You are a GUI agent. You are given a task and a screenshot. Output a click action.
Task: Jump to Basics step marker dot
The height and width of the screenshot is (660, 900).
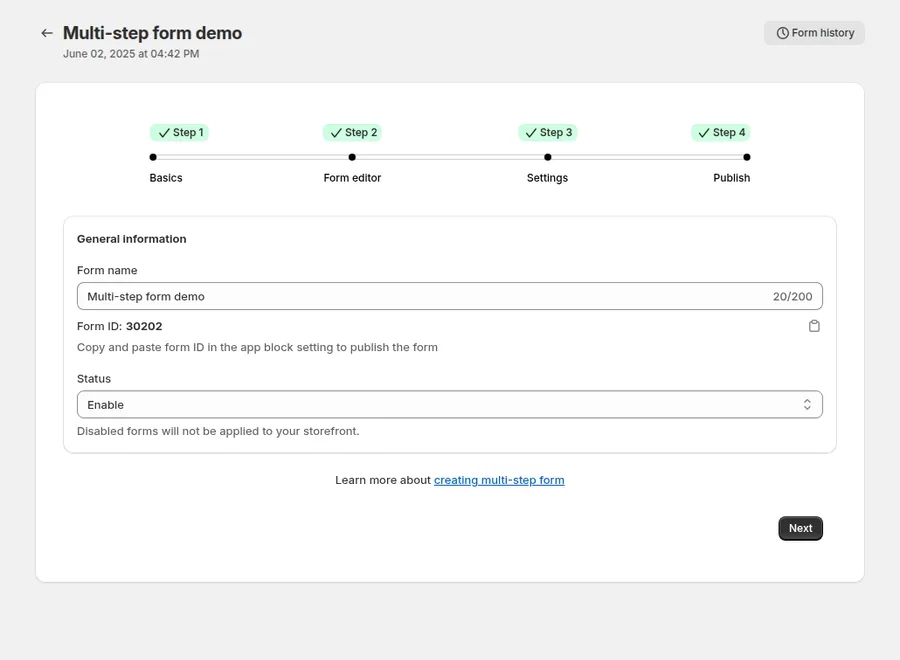[x=153, y=157]
